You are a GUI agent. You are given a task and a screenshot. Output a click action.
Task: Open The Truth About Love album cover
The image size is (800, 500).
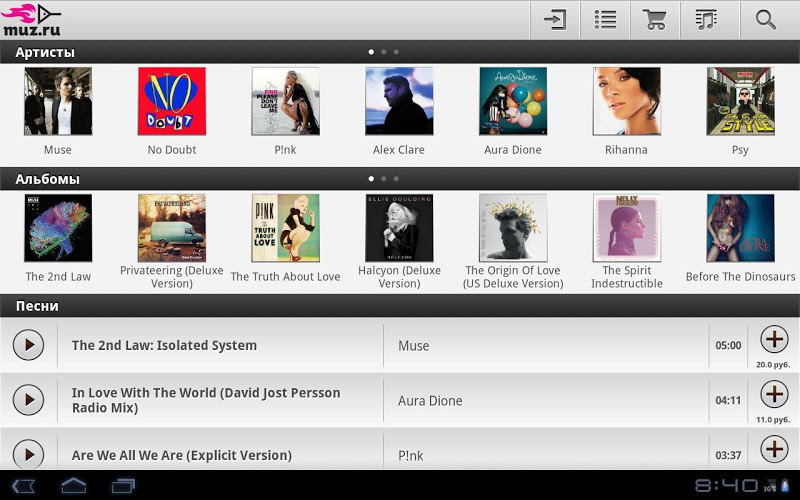286,228
